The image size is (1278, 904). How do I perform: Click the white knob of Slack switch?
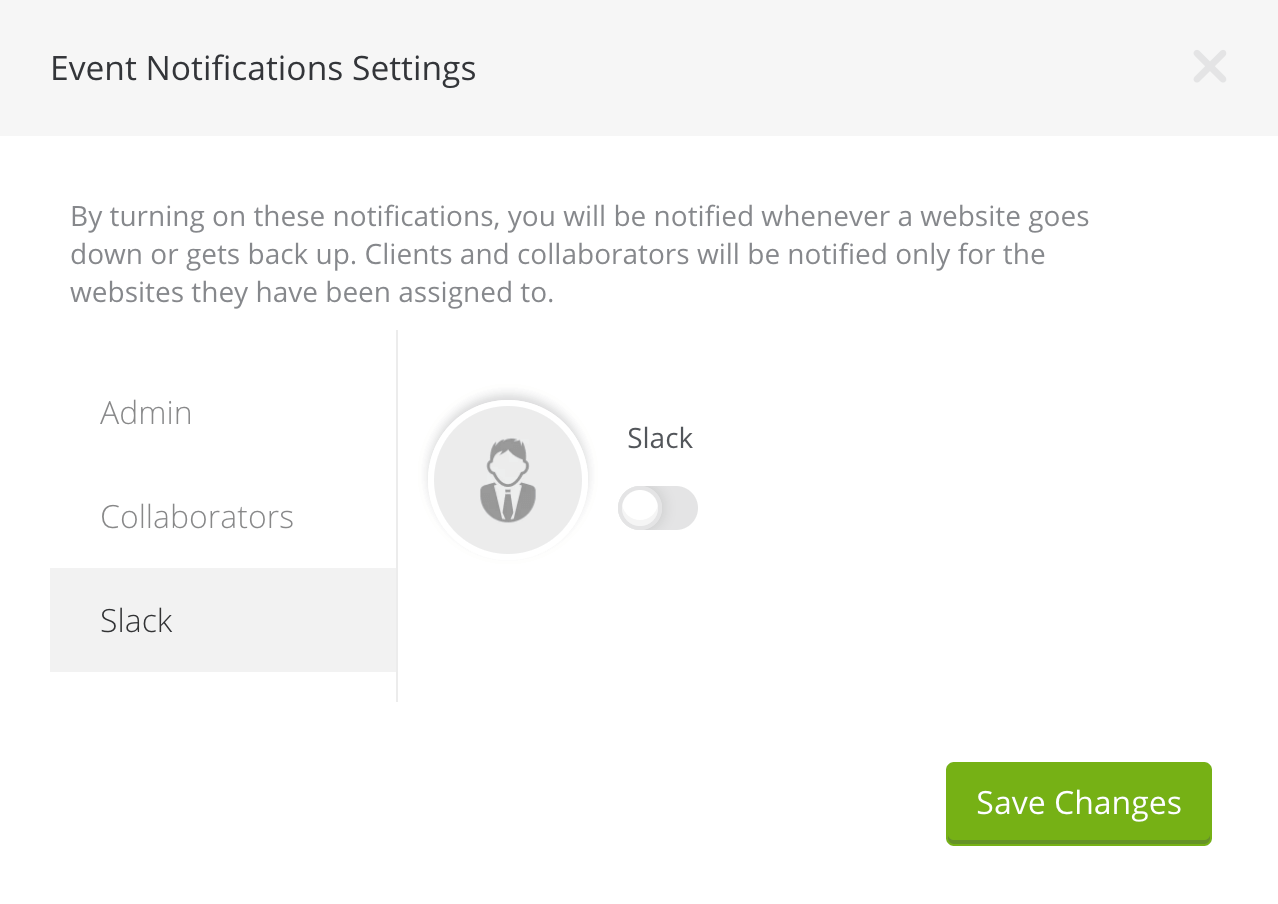click(639, 508)
